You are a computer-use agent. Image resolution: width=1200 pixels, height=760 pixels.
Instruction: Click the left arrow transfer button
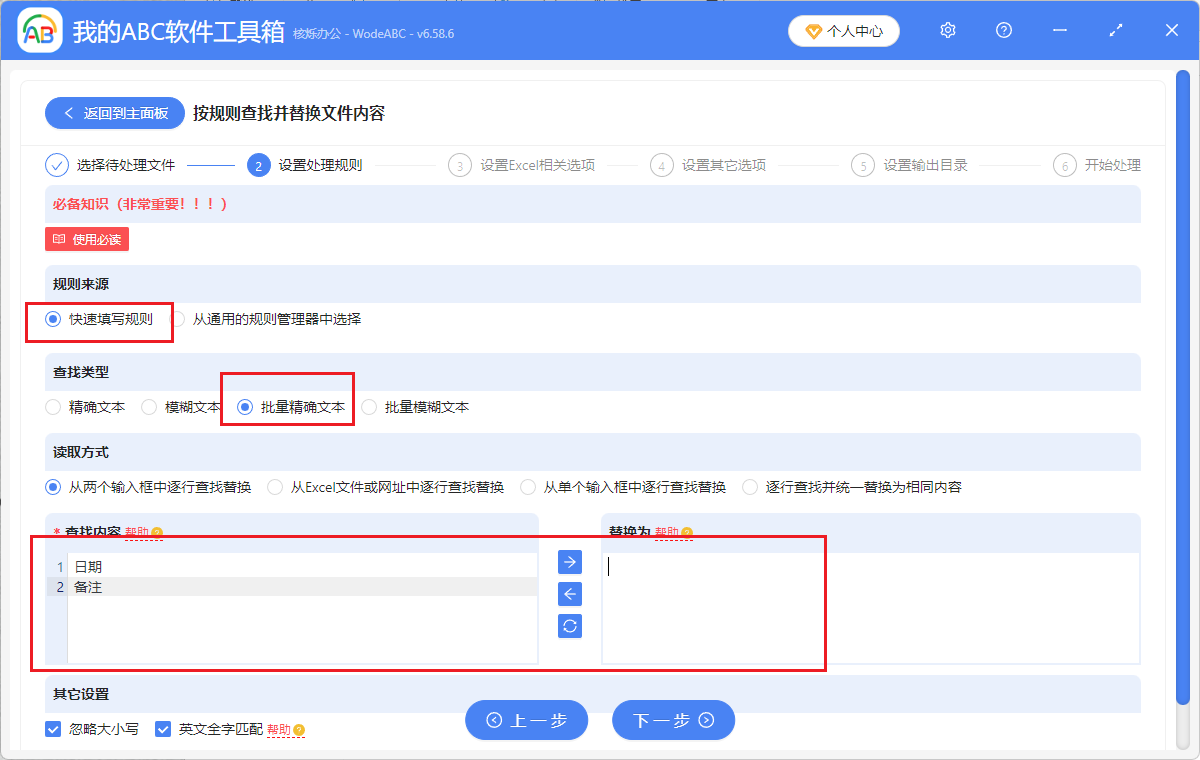pyautogui.click(x=568, y=594)
